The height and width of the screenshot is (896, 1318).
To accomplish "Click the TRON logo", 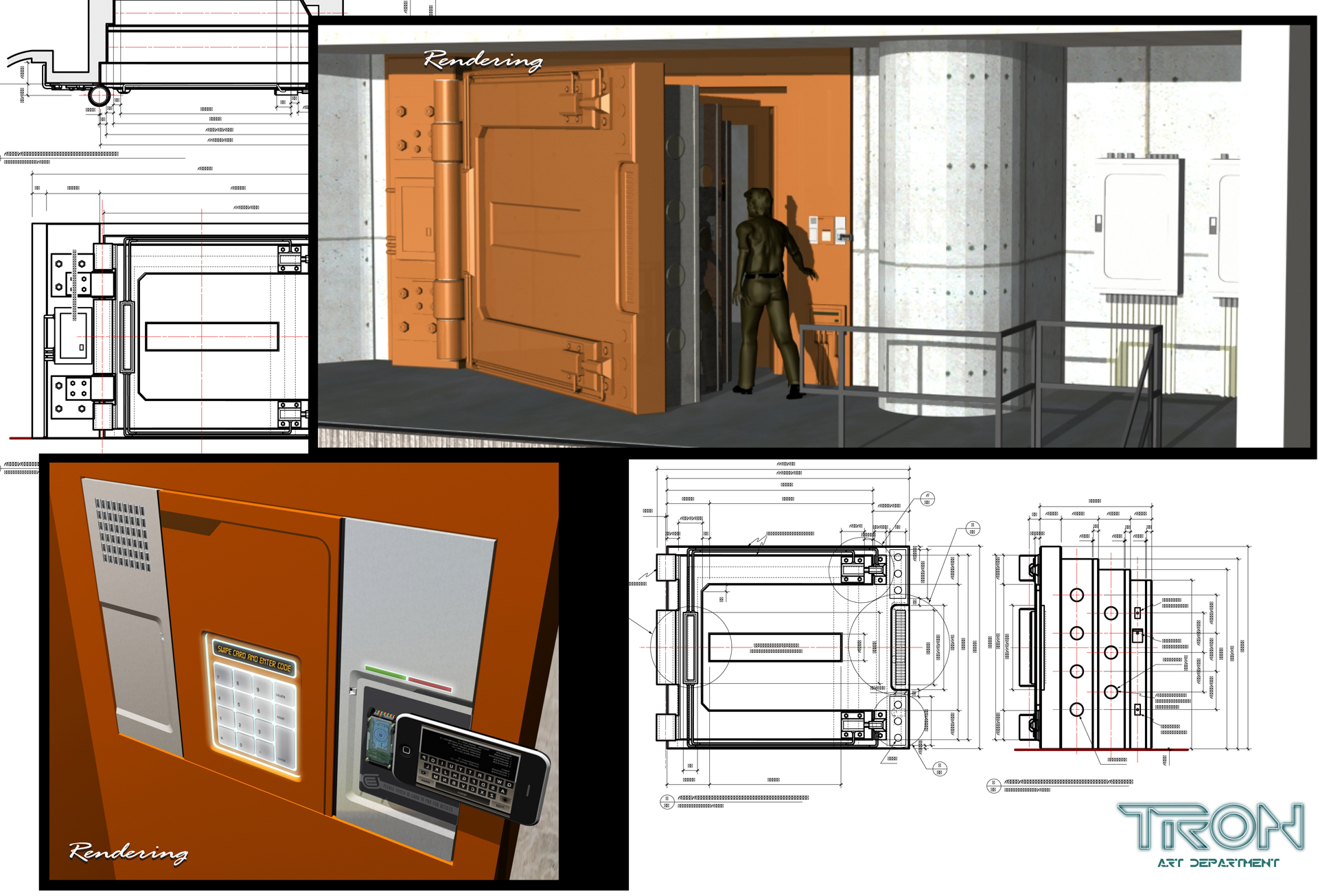I will pos(1210,827).
